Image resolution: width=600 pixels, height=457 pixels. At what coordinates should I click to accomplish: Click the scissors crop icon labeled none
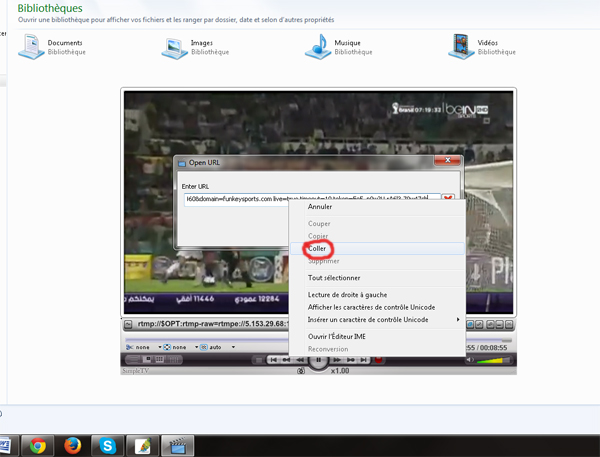(x=130, y=347)
